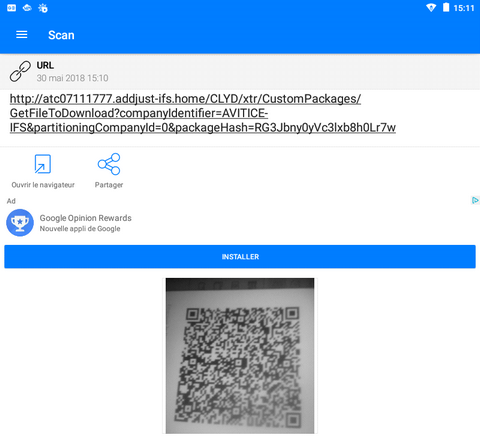Click the INSTALLER button
The image size is (480, 440).
(x=240, y=257)
